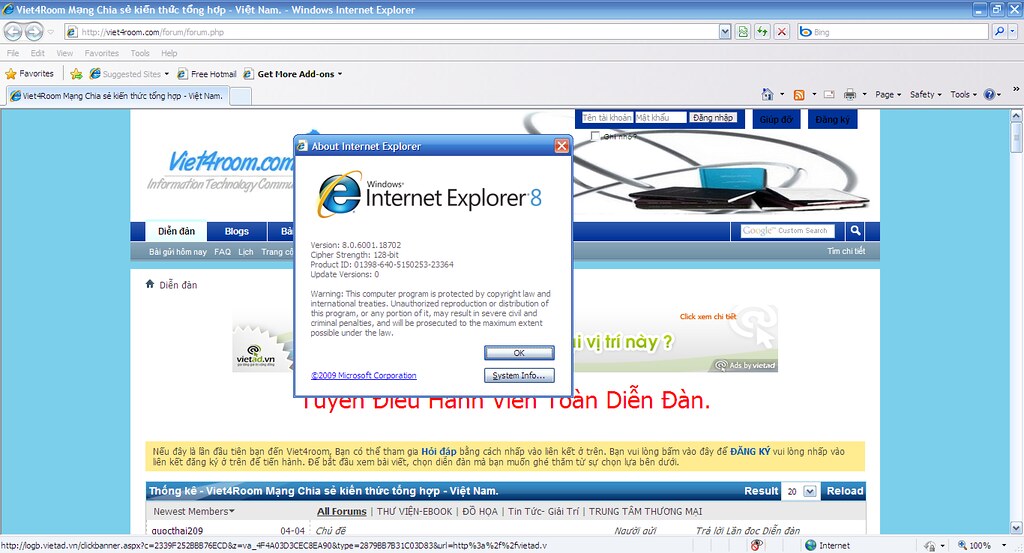Select the Viet4Room browser tab
This screenshot has height=553, width=1024.
(118, 95)
